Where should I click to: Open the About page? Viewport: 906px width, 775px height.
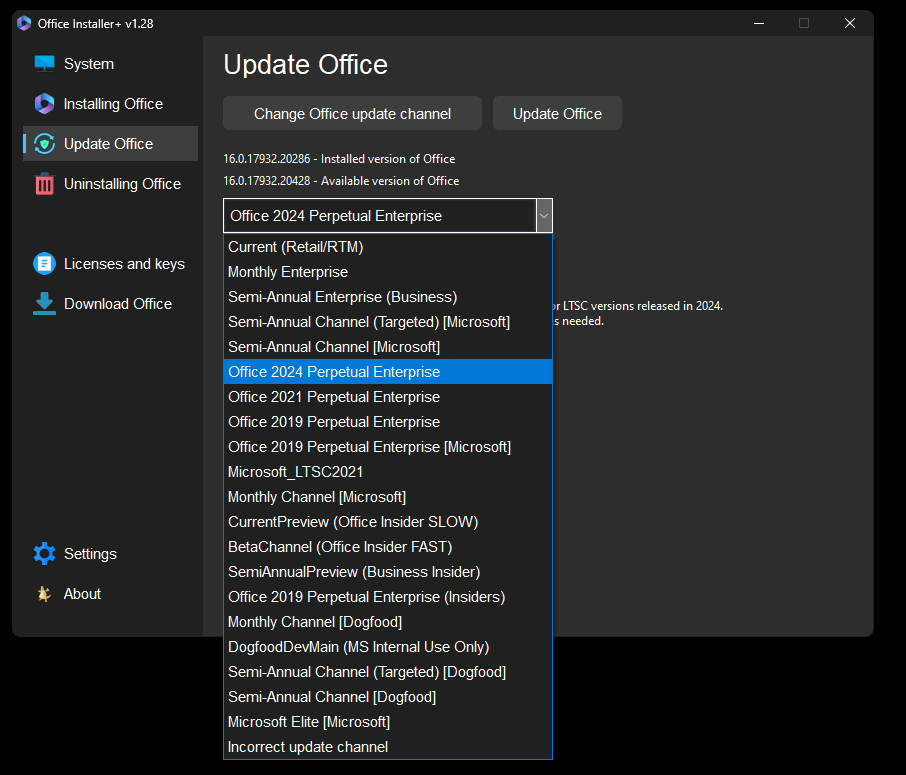coord(82,594)
